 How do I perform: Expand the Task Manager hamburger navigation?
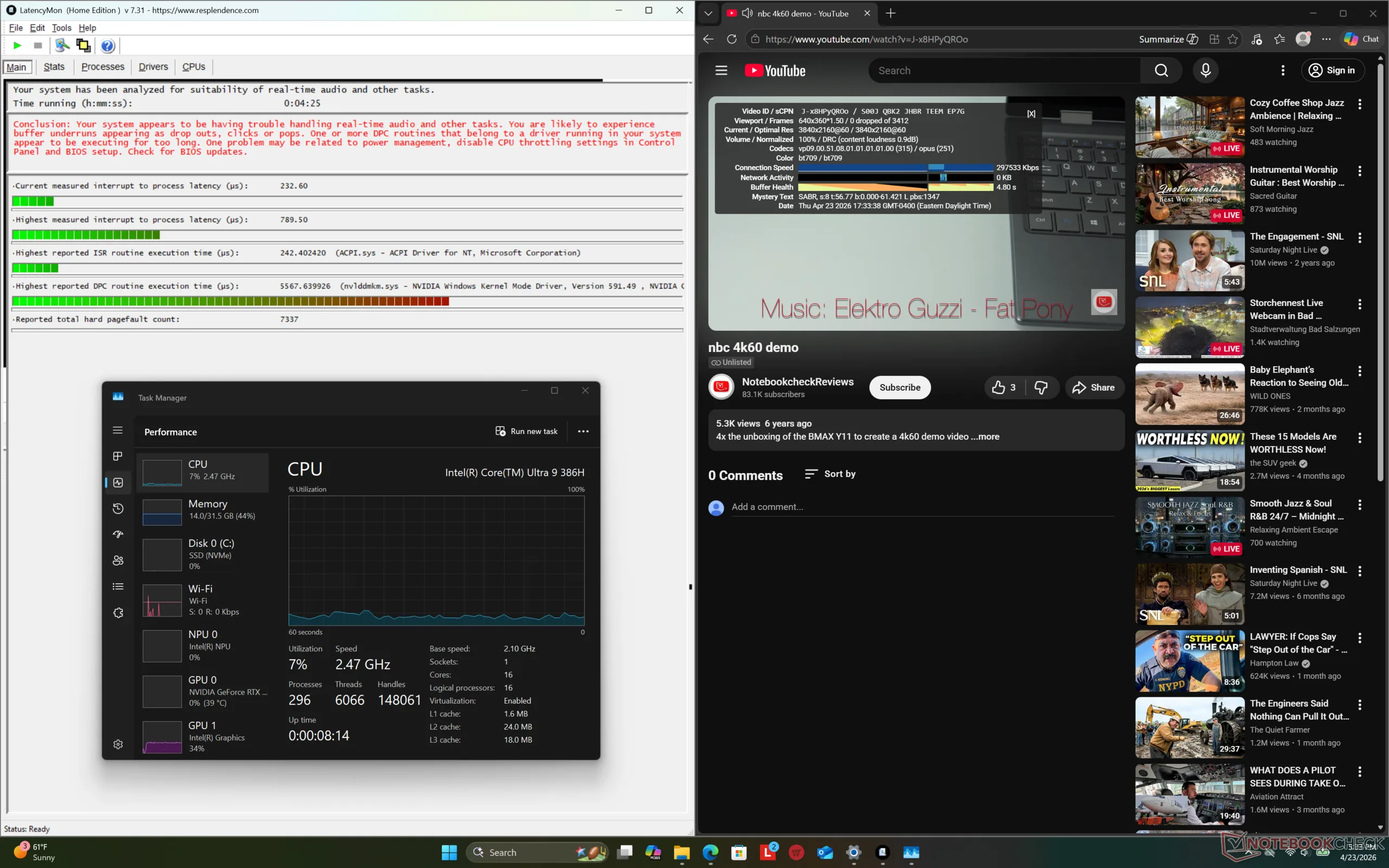coord(118,430)
